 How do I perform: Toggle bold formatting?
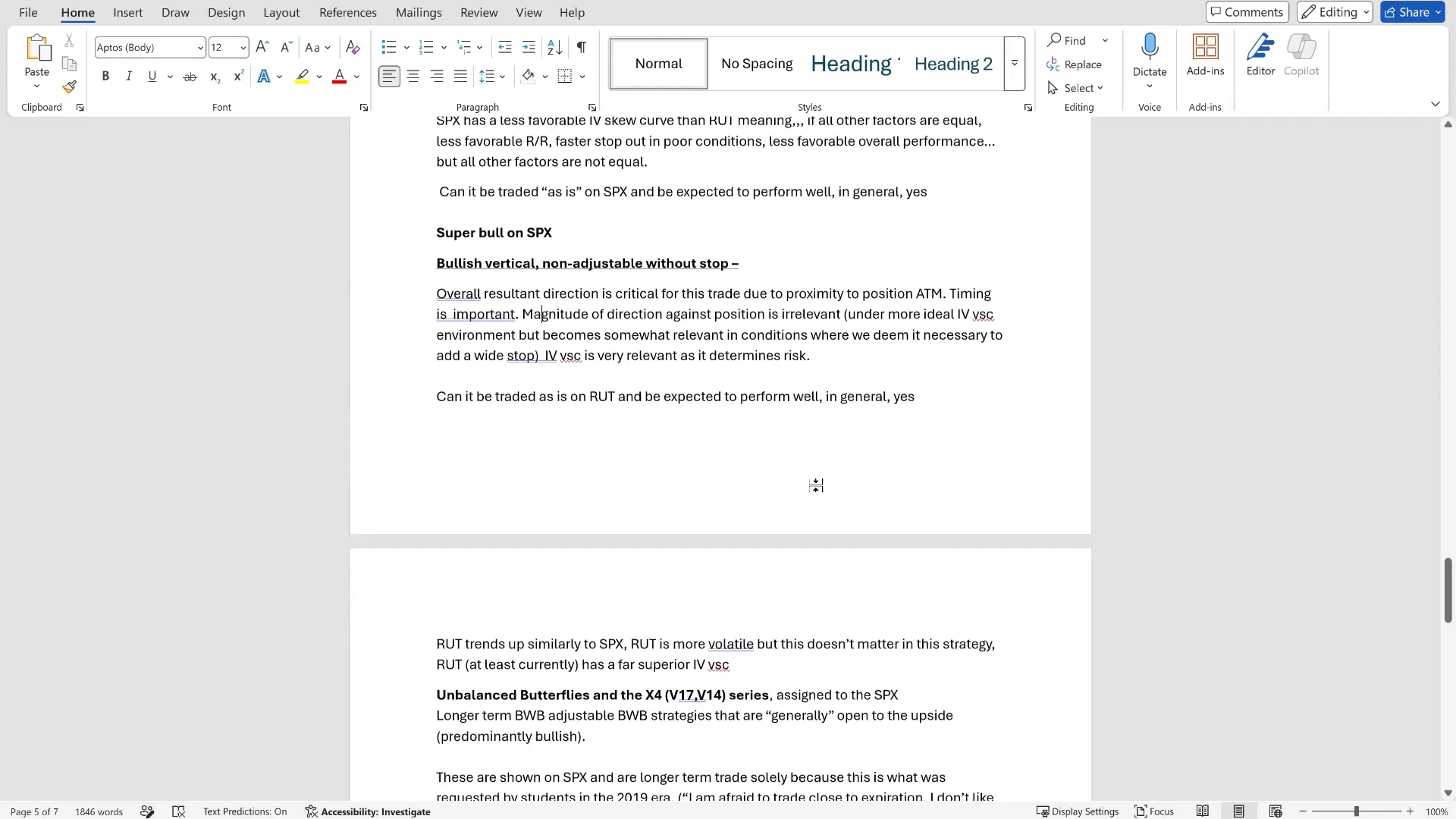(105, 77)
